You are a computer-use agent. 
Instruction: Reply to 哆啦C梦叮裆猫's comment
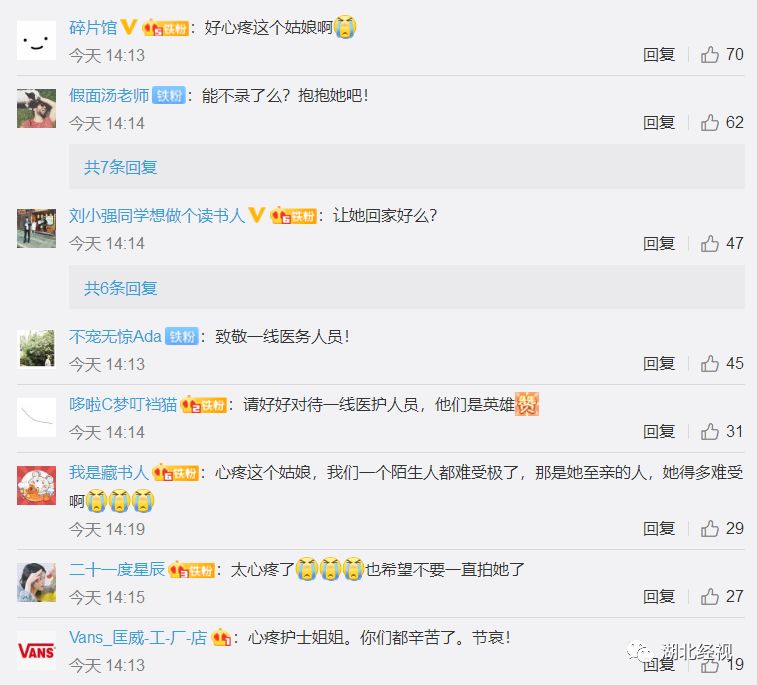[x=659, y=432]
